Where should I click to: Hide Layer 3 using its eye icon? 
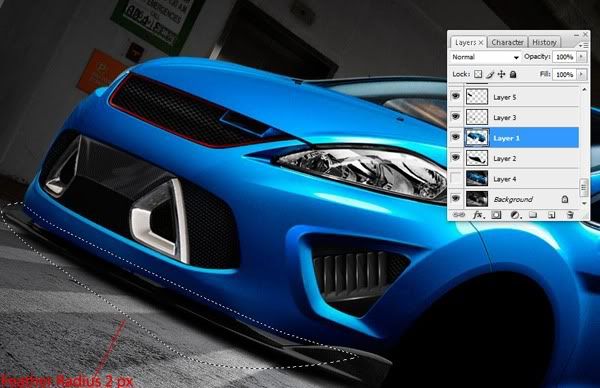coord(456,116)
